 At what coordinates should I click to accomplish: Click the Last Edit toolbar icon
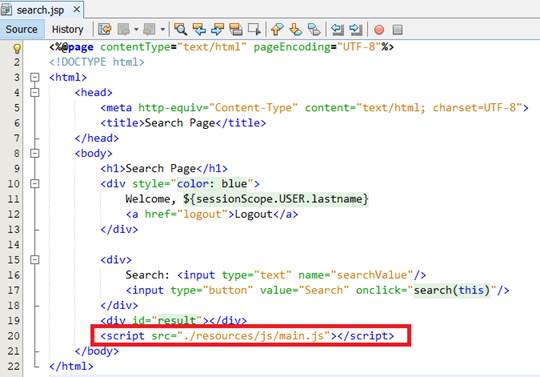coord(105,29)
